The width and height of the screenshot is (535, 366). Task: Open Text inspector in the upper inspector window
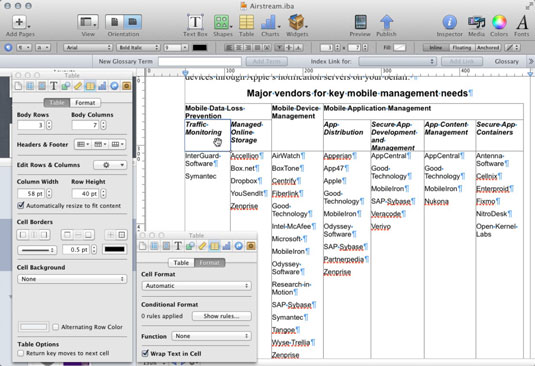(54, 86)
